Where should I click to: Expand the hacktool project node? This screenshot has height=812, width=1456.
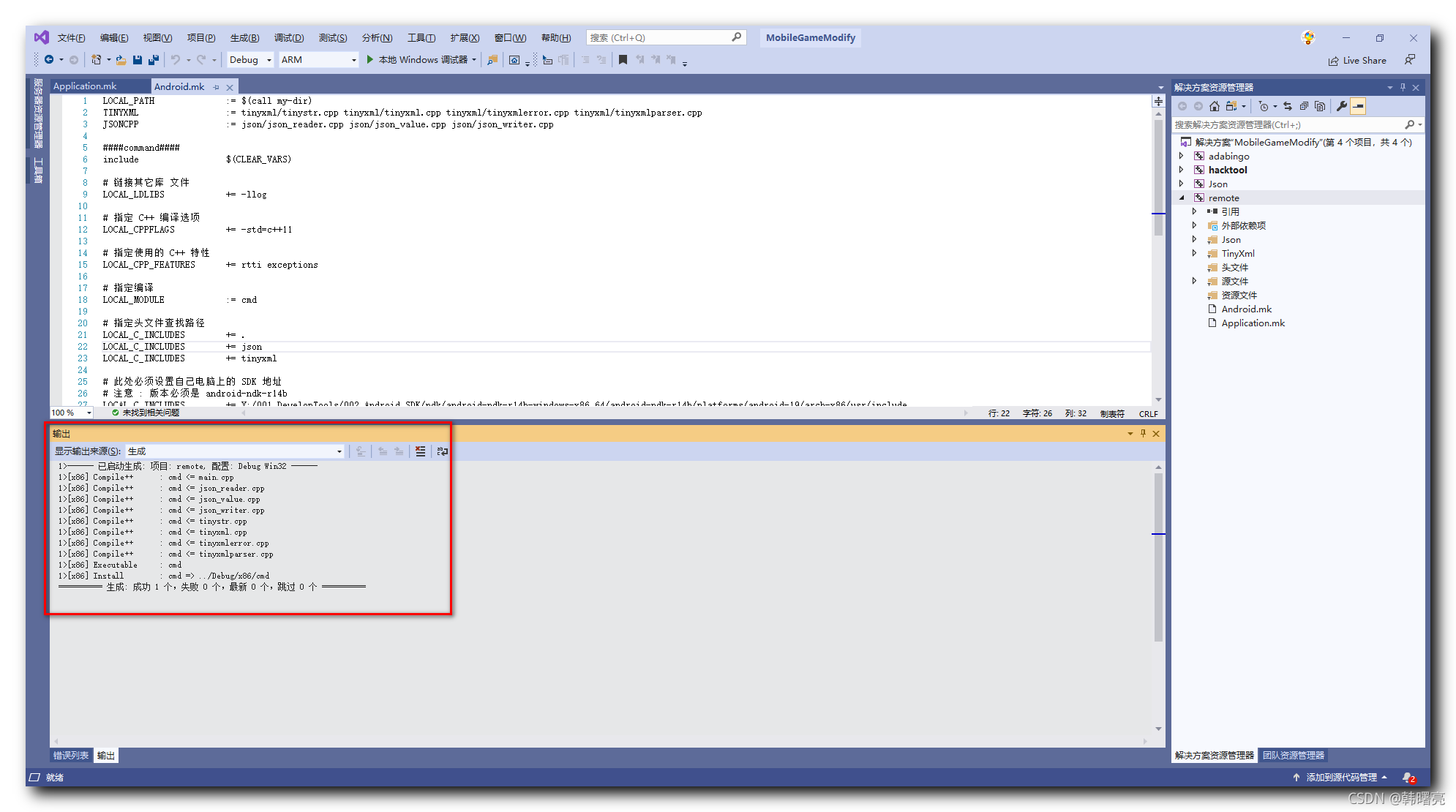(x=1182, y=170)
